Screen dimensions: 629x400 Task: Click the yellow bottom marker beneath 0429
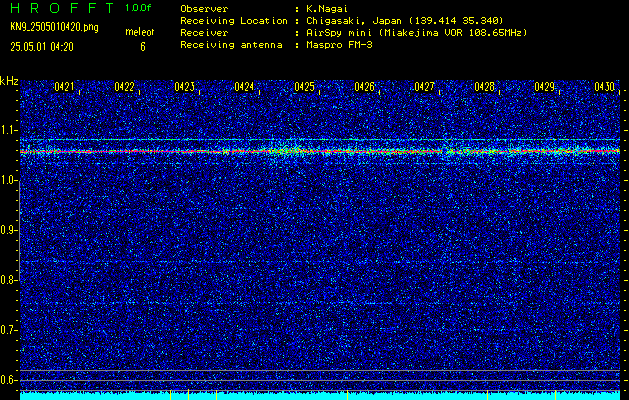[556, 395]
